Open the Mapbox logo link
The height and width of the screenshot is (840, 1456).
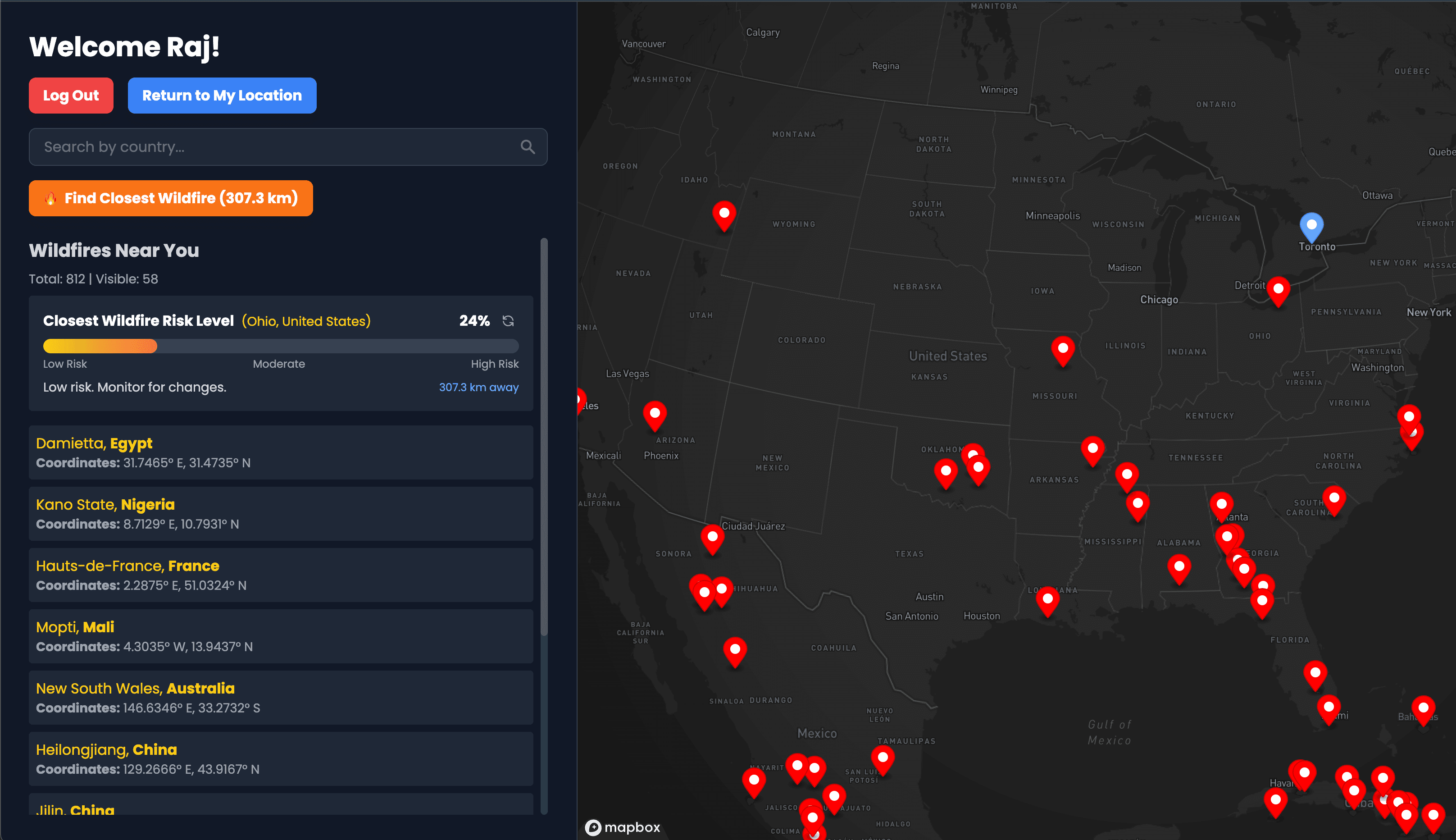622,827
